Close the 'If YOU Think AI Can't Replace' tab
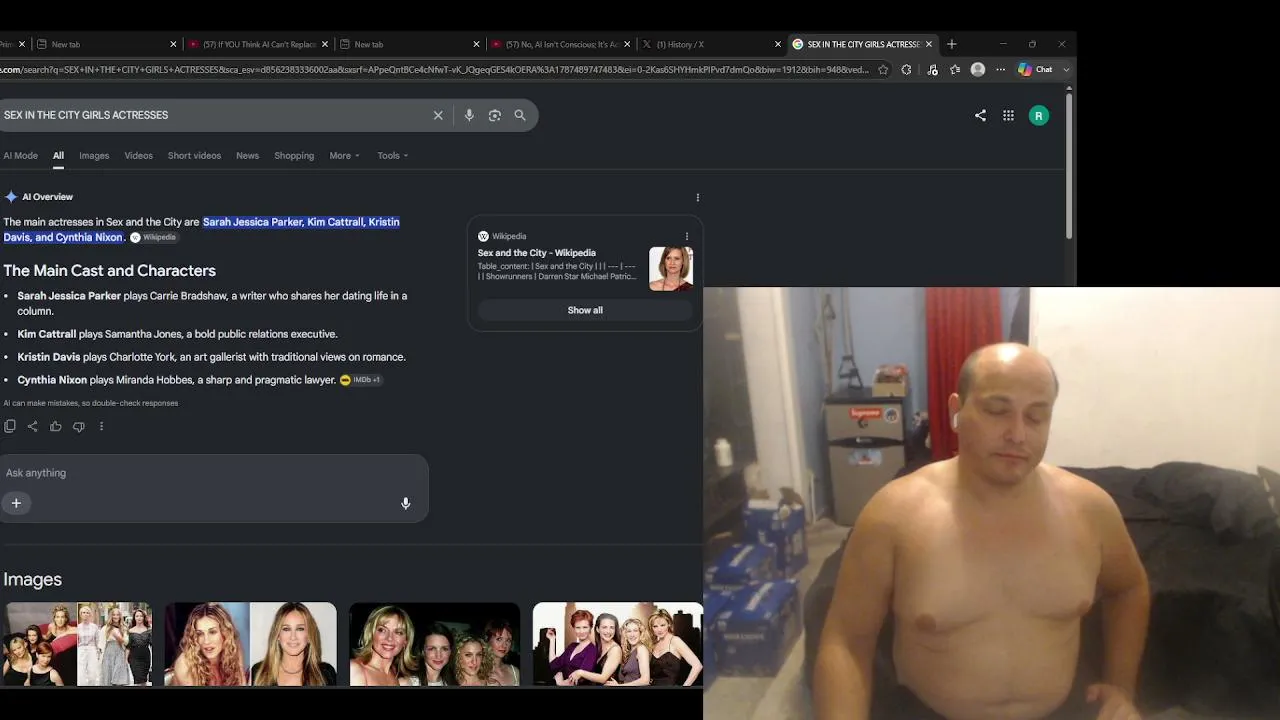This screenshot has width=1280, height=720. pos(325,44)
